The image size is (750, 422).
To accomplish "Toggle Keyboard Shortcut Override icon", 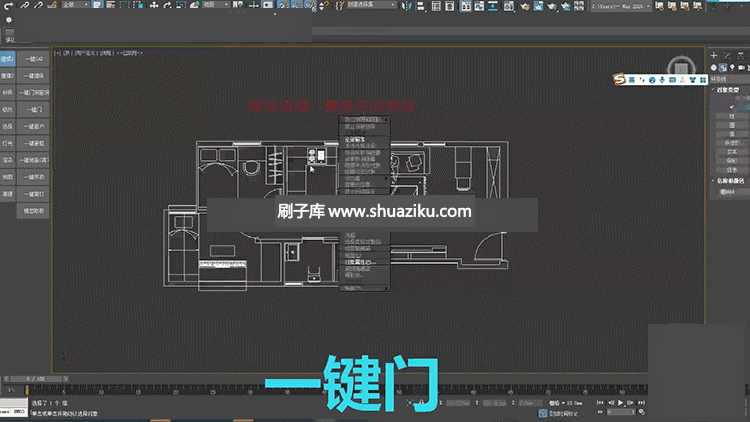I will pyautogui.click(x=268, y=5).
